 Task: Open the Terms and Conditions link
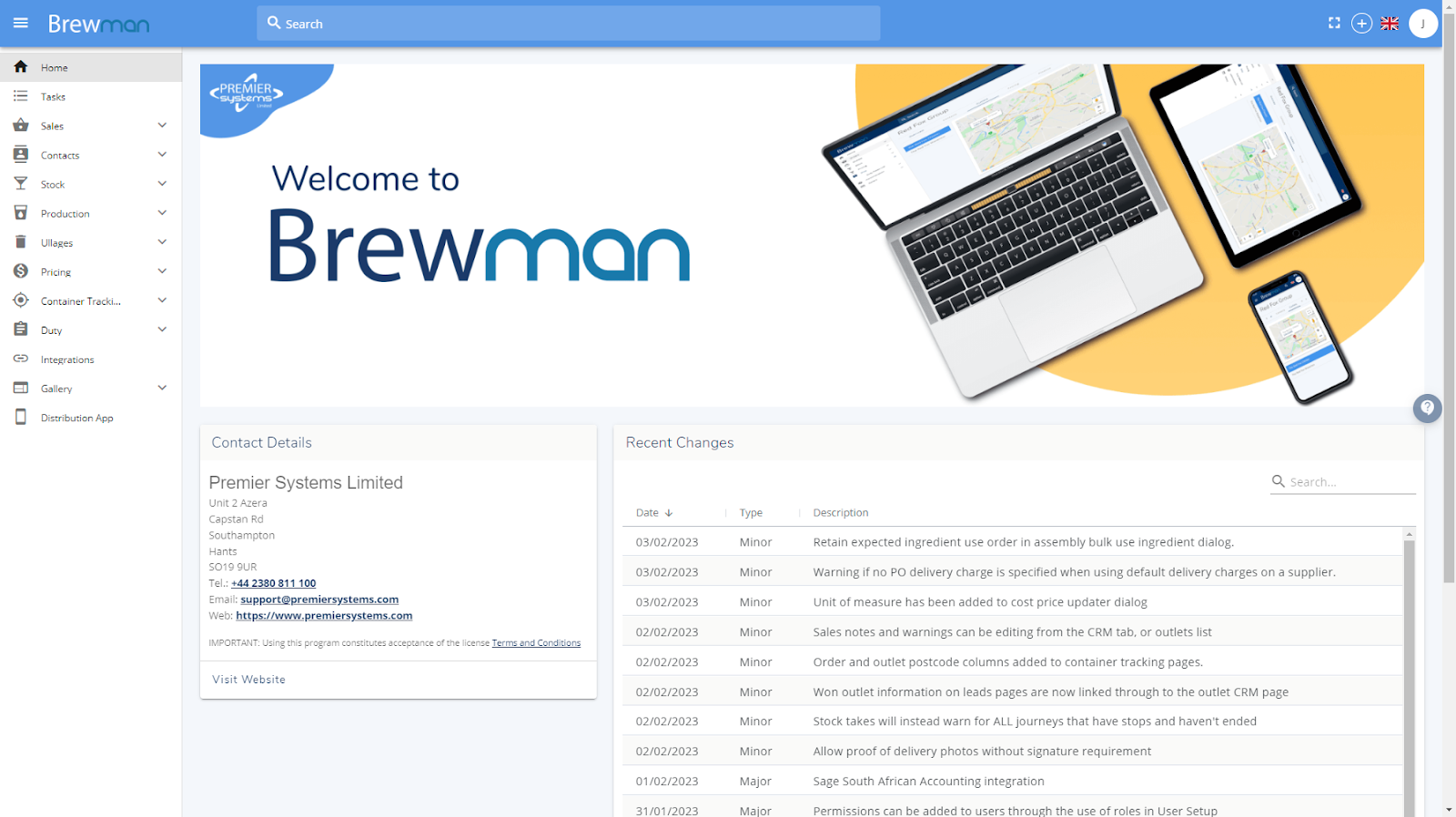tap(536, 643)
